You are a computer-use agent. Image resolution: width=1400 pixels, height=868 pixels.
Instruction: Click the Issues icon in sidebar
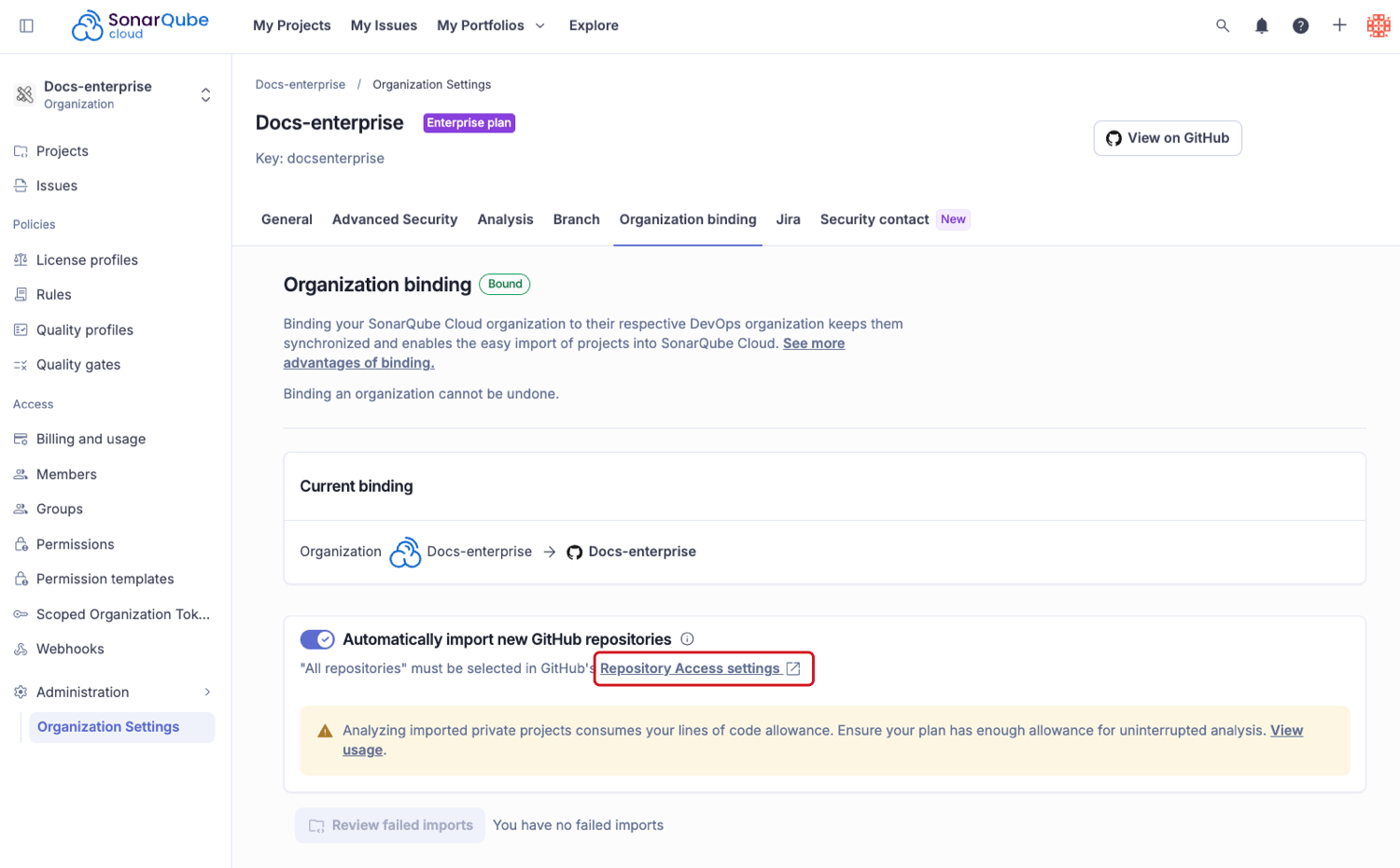click(21, 186)
